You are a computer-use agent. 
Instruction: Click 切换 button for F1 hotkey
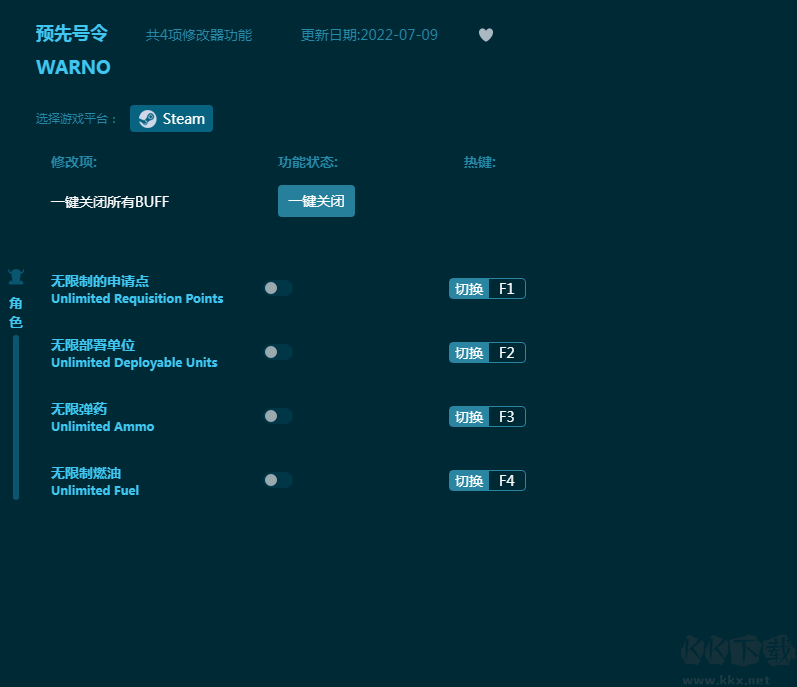(x=469, y=289)
